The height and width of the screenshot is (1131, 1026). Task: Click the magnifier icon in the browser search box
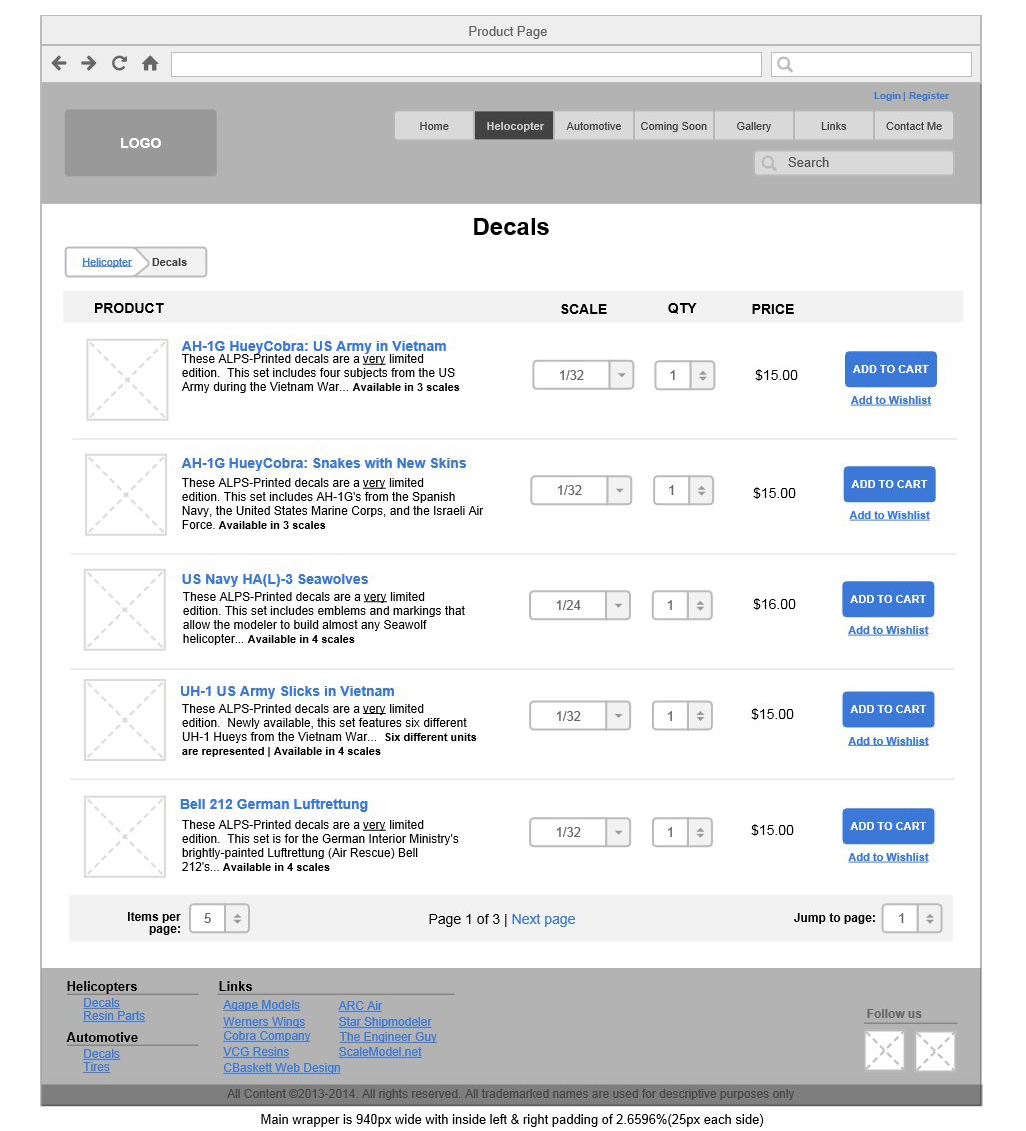point(785,65)
